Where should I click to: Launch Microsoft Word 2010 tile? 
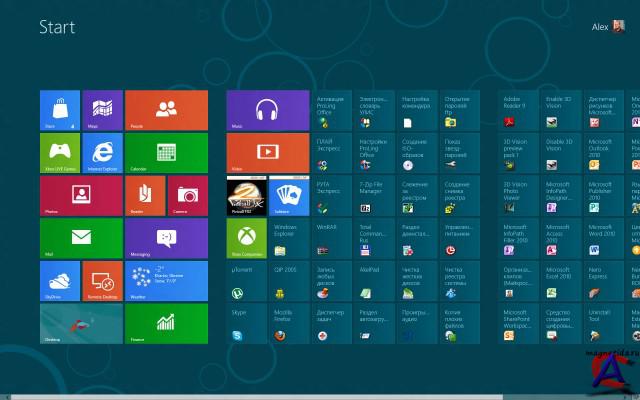tap(603, 238)
